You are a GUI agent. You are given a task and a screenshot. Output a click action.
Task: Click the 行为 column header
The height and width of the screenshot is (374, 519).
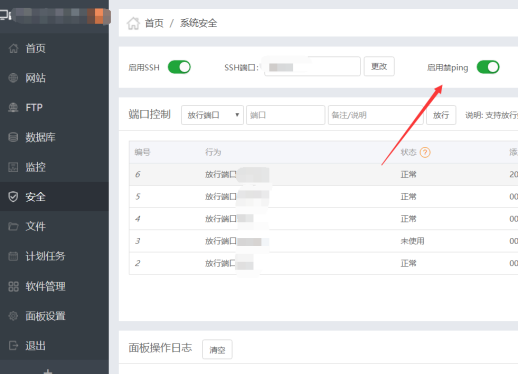(213, 152)
